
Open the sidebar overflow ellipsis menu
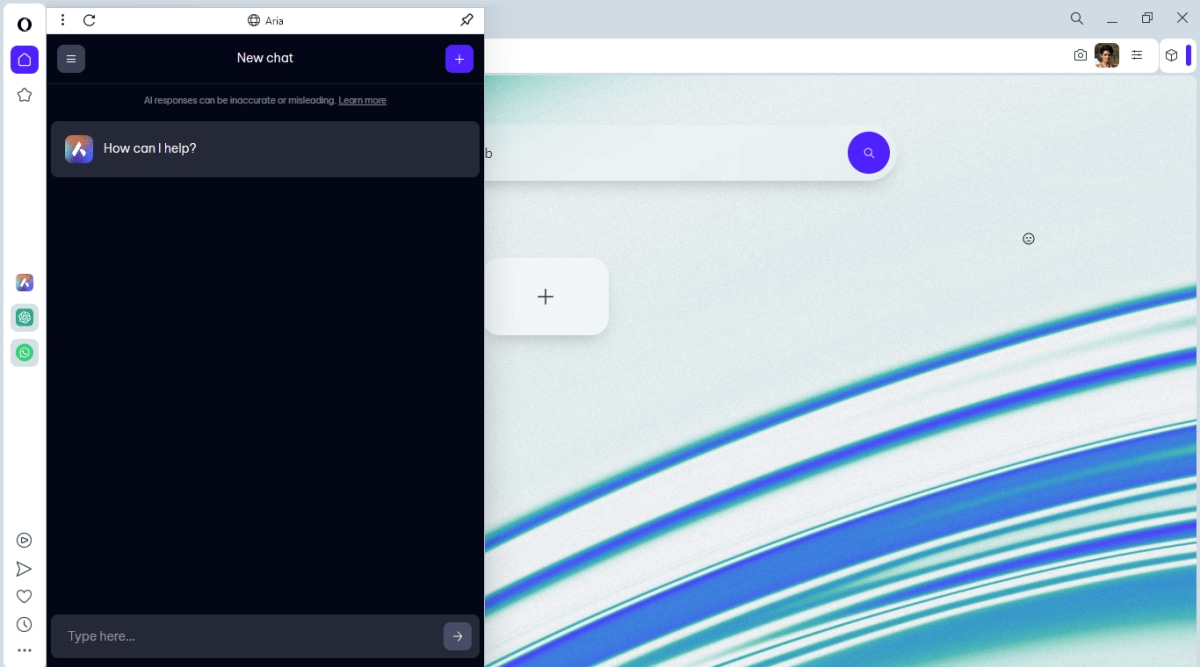pos(24,650)
